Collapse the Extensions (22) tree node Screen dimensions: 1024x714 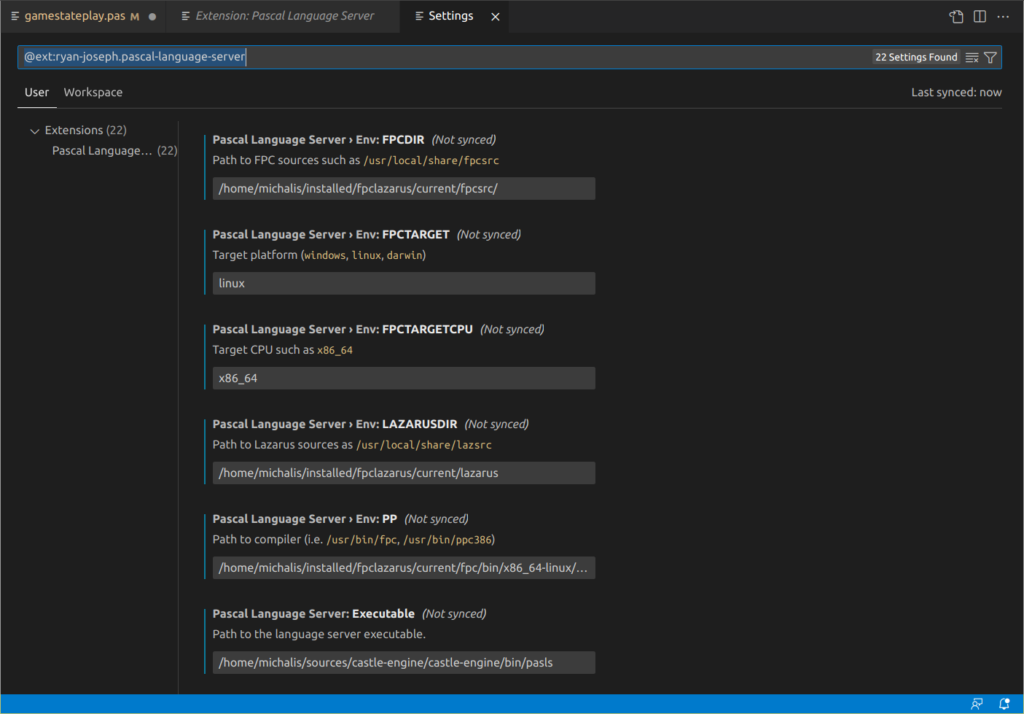(x=34, y=130)
